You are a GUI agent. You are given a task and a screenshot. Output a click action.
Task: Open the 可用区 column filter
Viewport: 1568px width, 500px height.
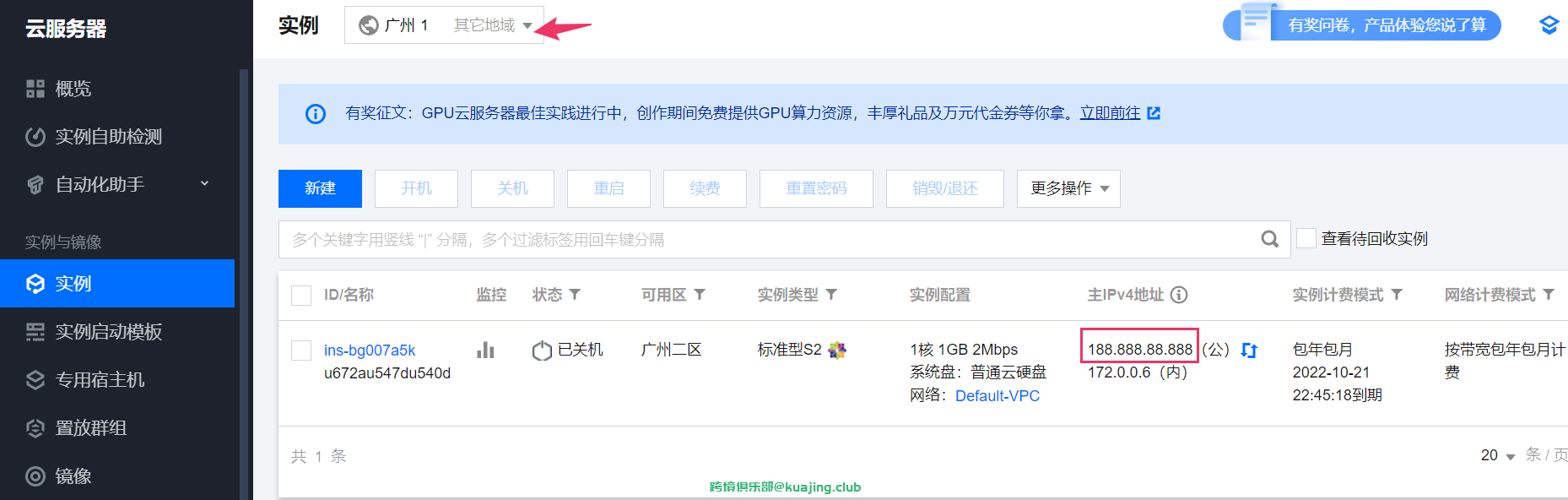tap(700, 294)
